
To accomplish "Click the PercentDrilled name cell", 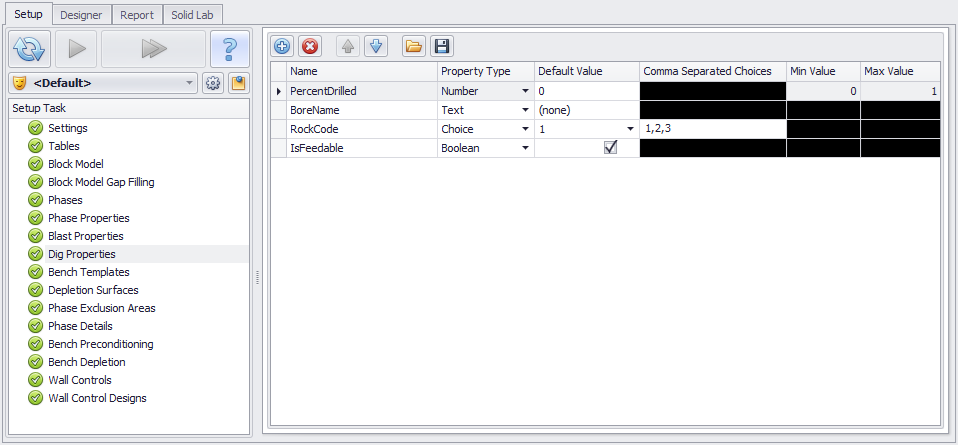I will tap(362, 91).
